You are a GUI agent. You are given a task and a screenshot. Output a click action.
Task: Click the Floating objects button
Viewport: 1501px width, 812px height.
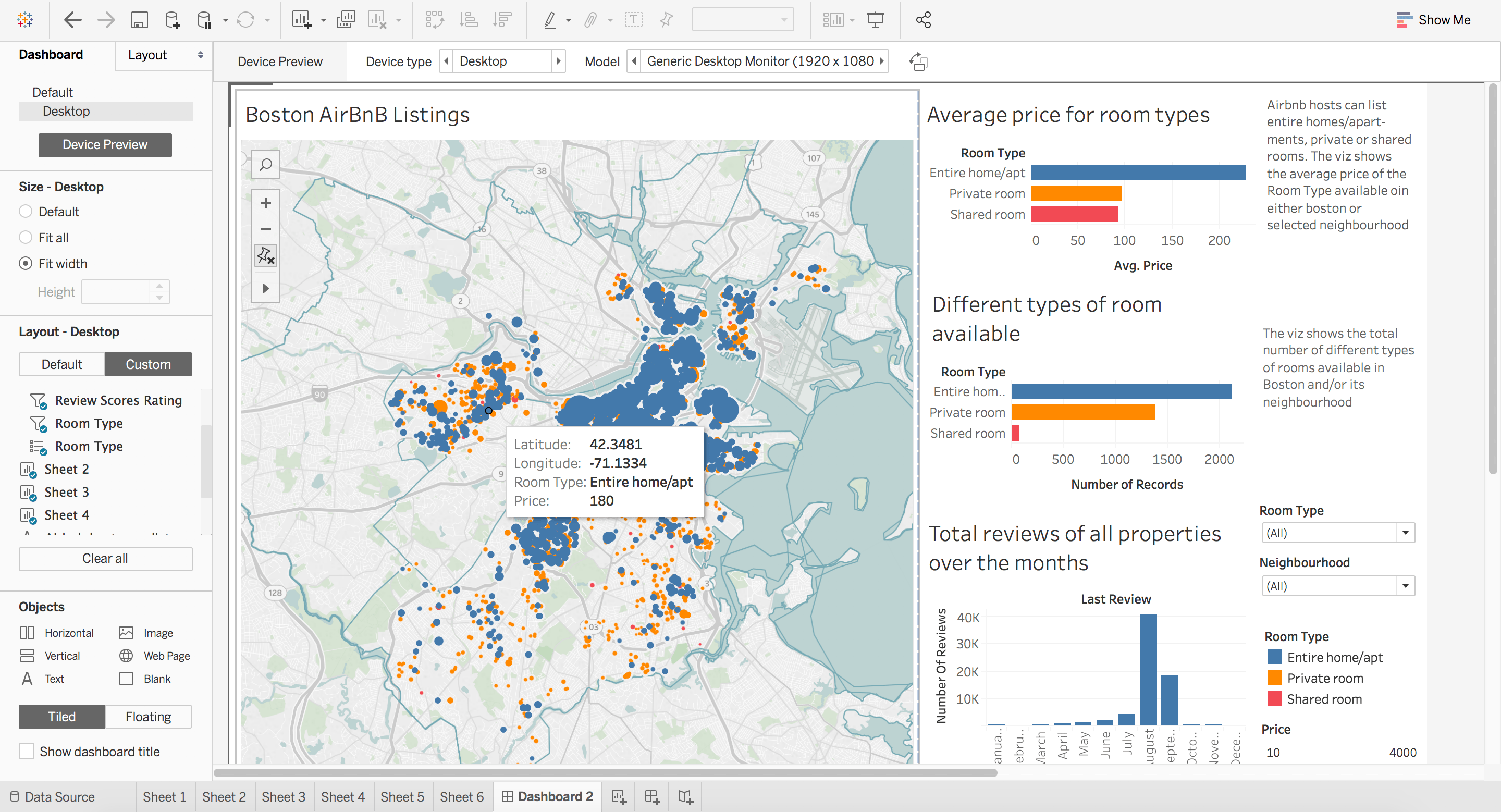click(x=148, y=717)
